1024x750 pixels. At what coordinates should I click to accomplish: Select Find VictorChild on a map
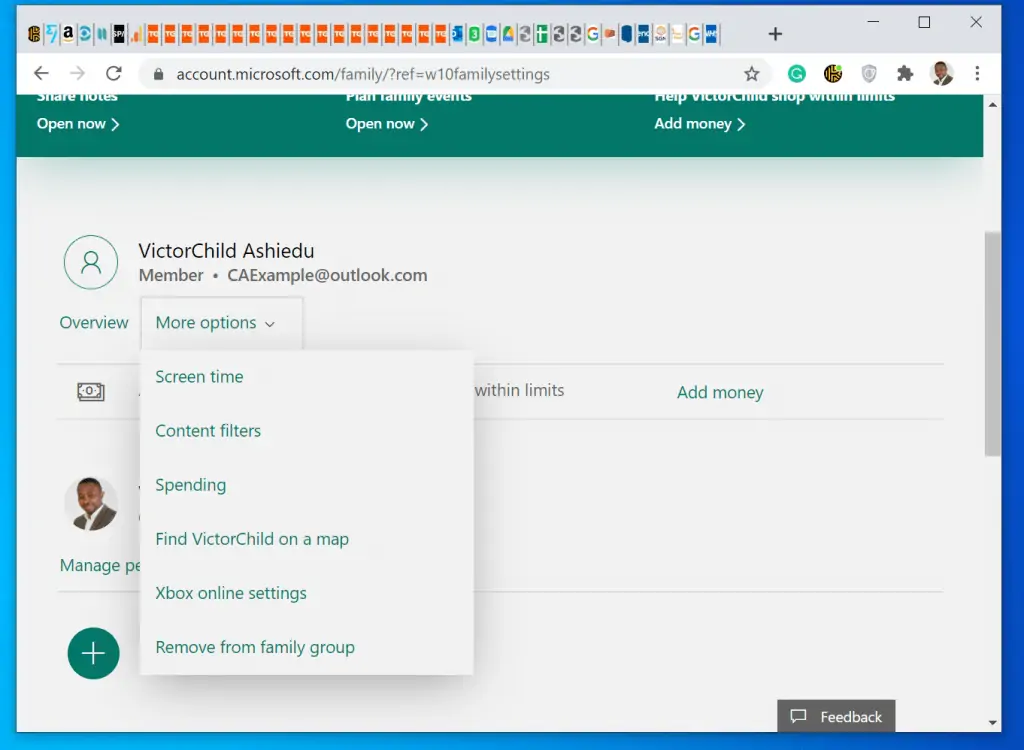click(x=252, y=539)
